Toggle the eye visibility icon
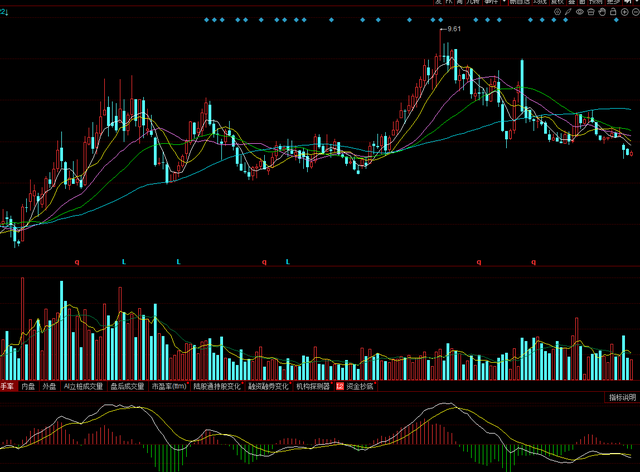The width and height of the screenshot is (640, 472). [579, 12]
